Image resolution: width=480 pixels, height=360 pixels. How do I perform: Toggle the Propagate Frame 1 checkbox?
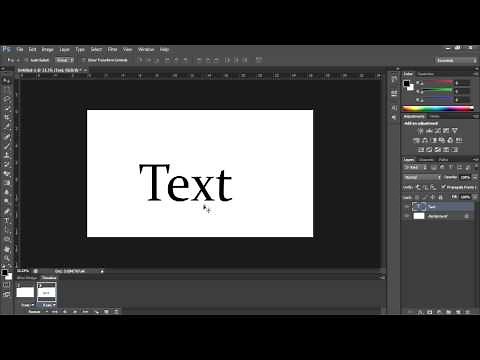[443, 187]
